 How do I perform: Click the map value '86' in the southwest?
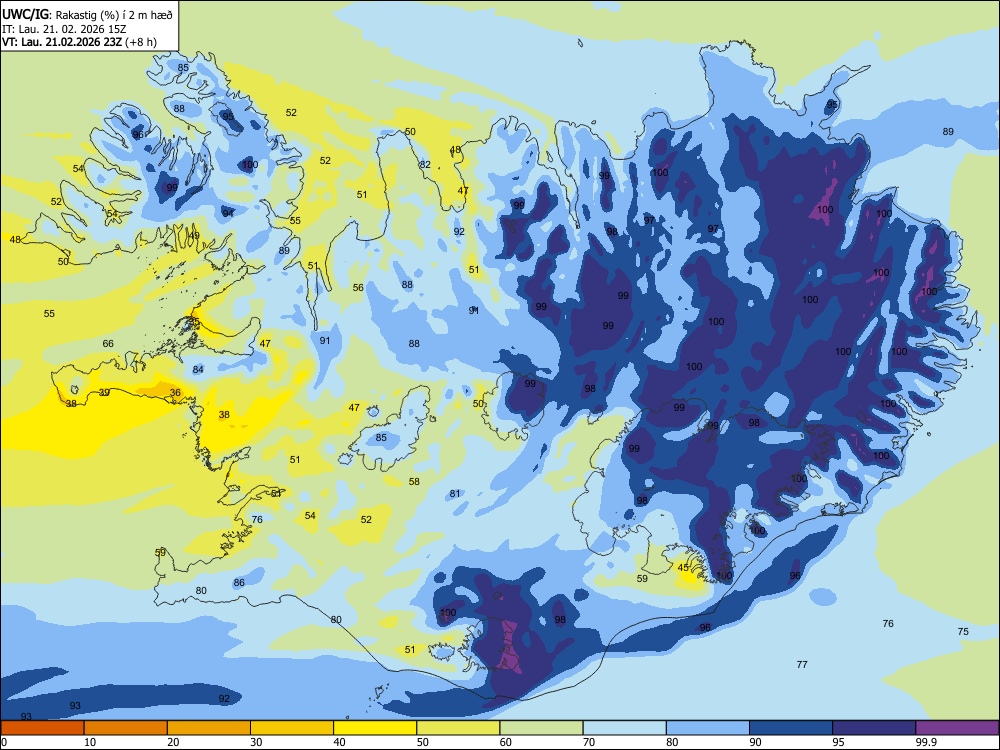239,582
